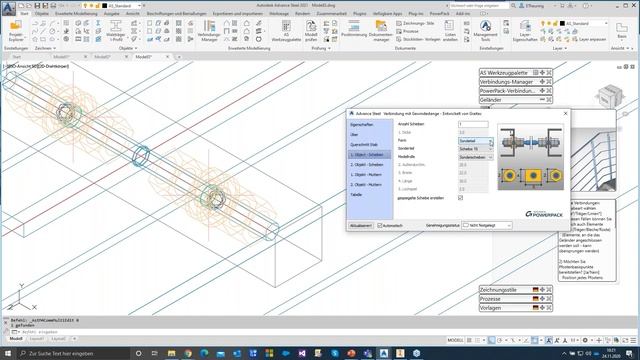Open Exportieren und importieren tab
The image size is (640, 360).
238,13
